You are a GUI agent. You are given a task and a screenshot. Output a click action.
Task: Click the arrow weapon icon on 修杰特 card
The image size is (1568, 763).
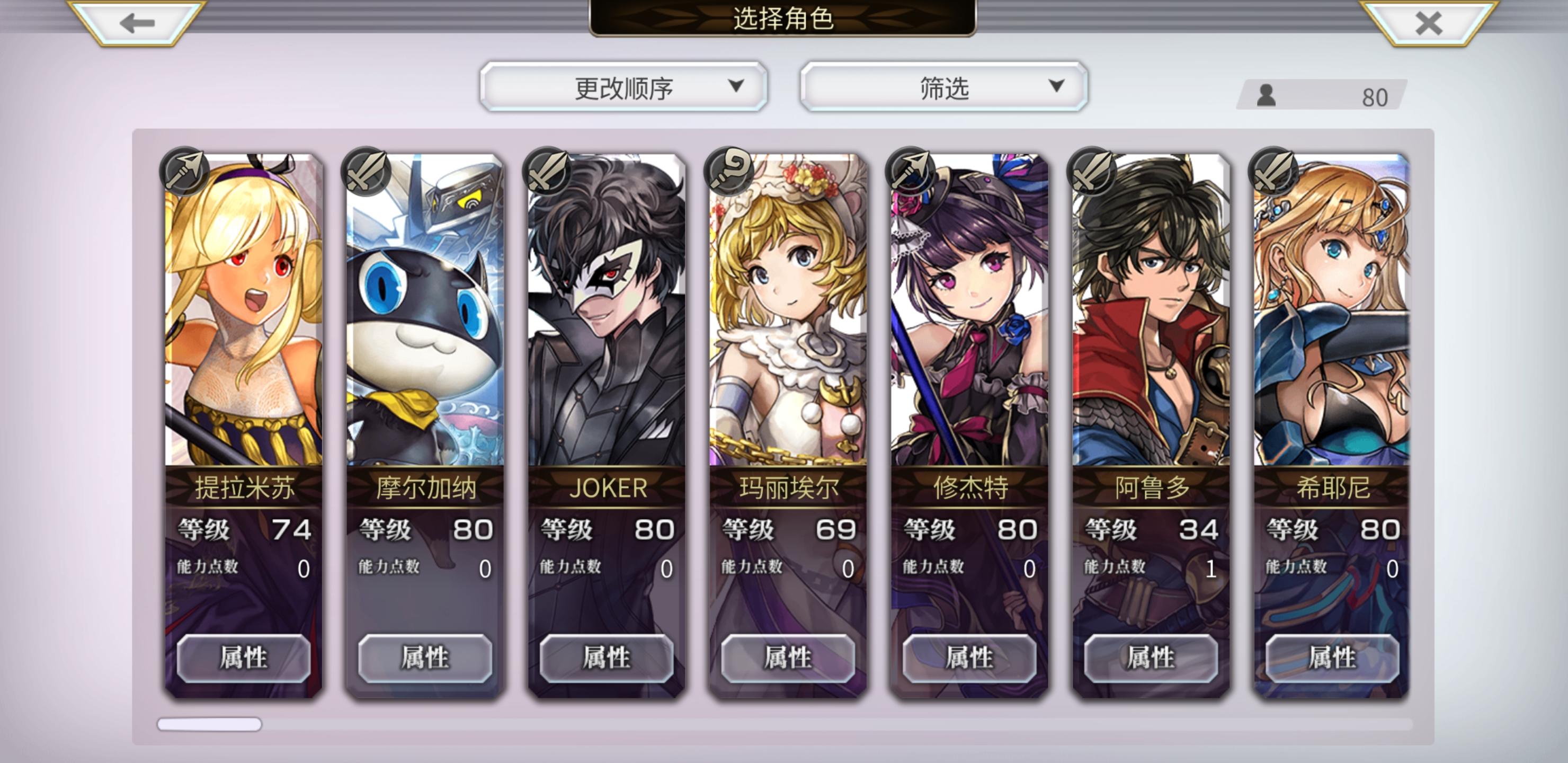tap(910, 171)
